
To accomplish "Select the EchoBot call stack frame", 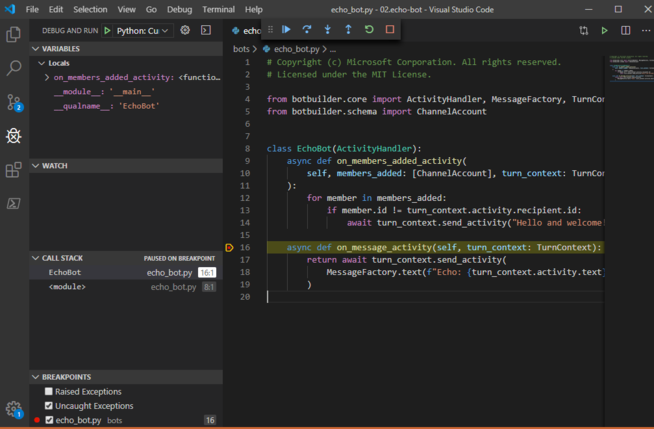I will click(65, 272).
